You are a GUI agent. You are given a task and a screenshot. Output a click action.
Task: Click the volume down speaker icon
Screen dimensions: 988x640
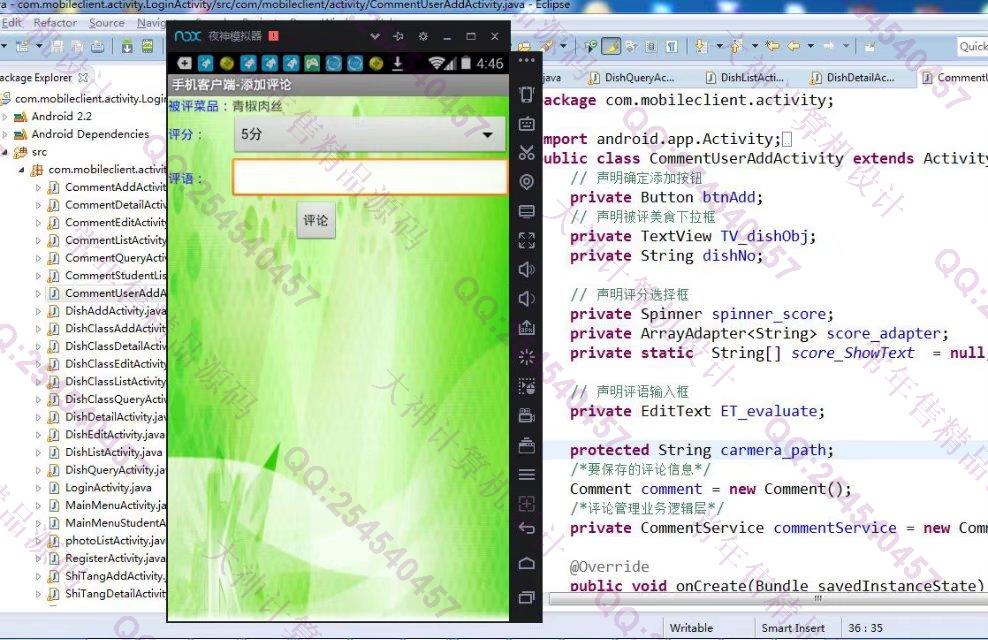coord(527,299)
